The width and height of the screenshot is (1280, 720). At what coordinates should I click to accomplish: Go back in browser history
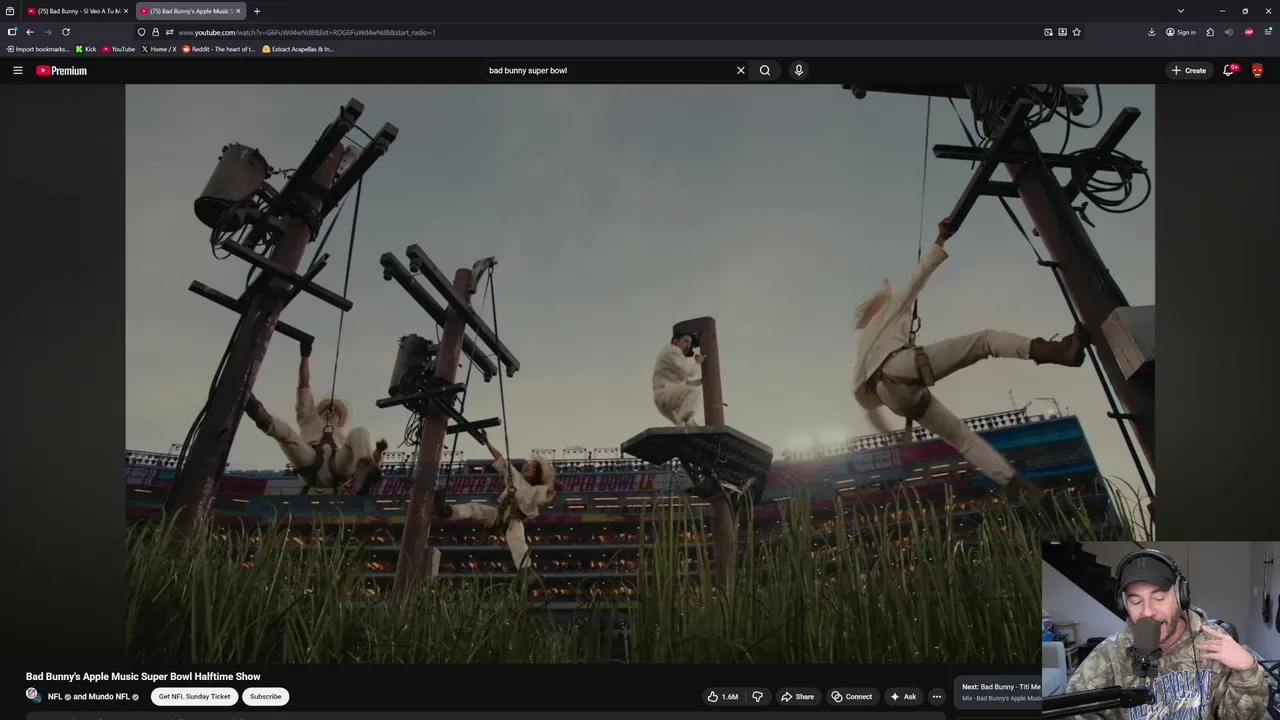(30, 32)
